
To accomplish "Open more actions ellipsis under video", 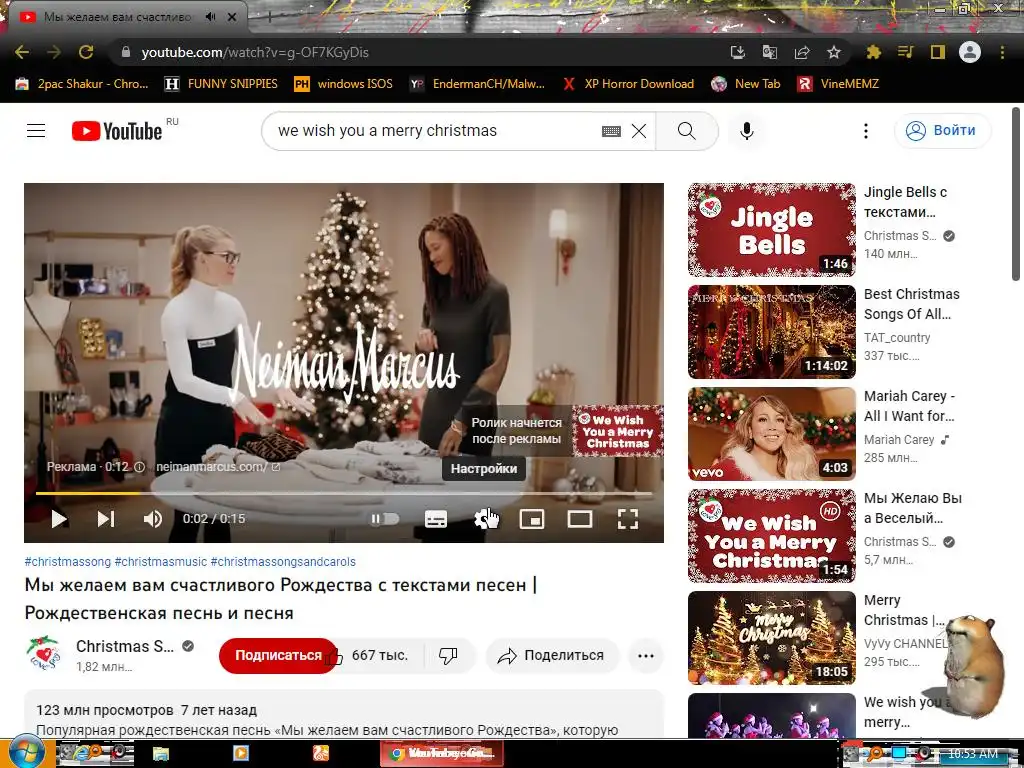I will pos(646,656).
